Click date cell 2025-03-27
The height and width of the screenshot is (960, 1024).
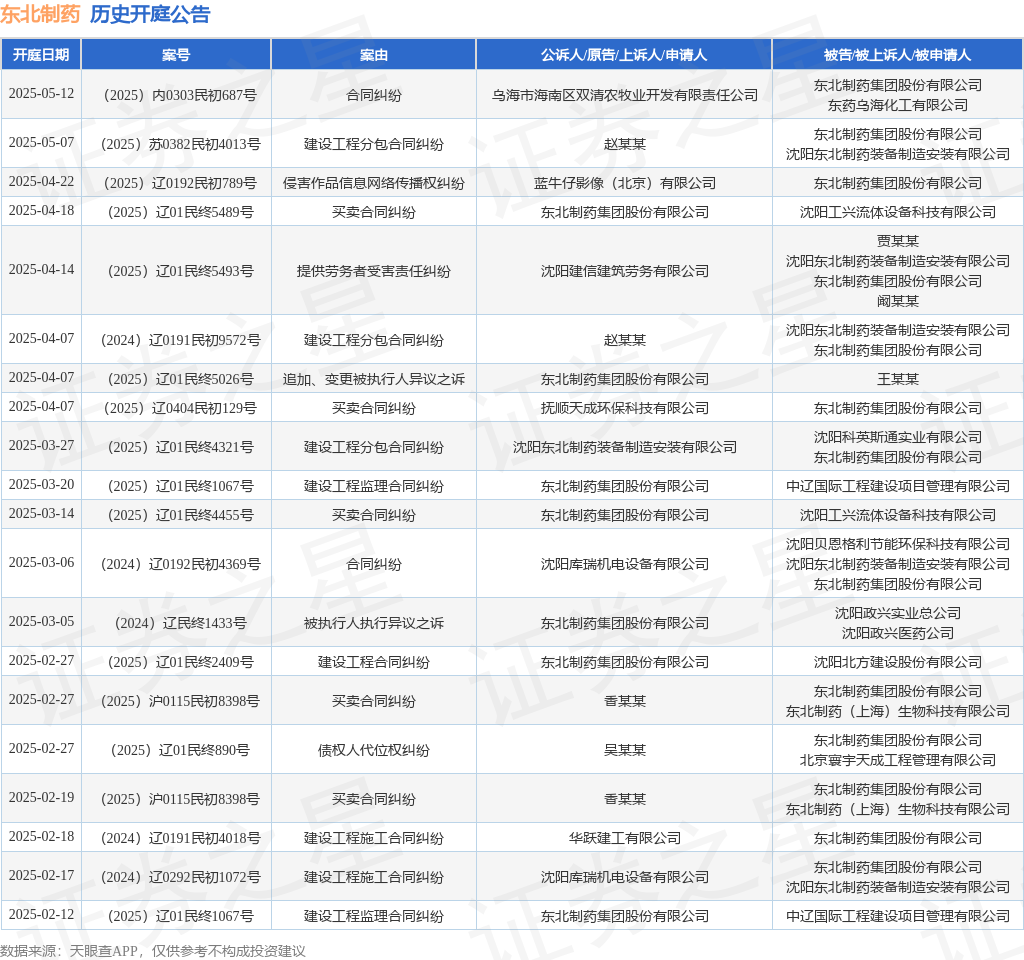tap(41, 445)
